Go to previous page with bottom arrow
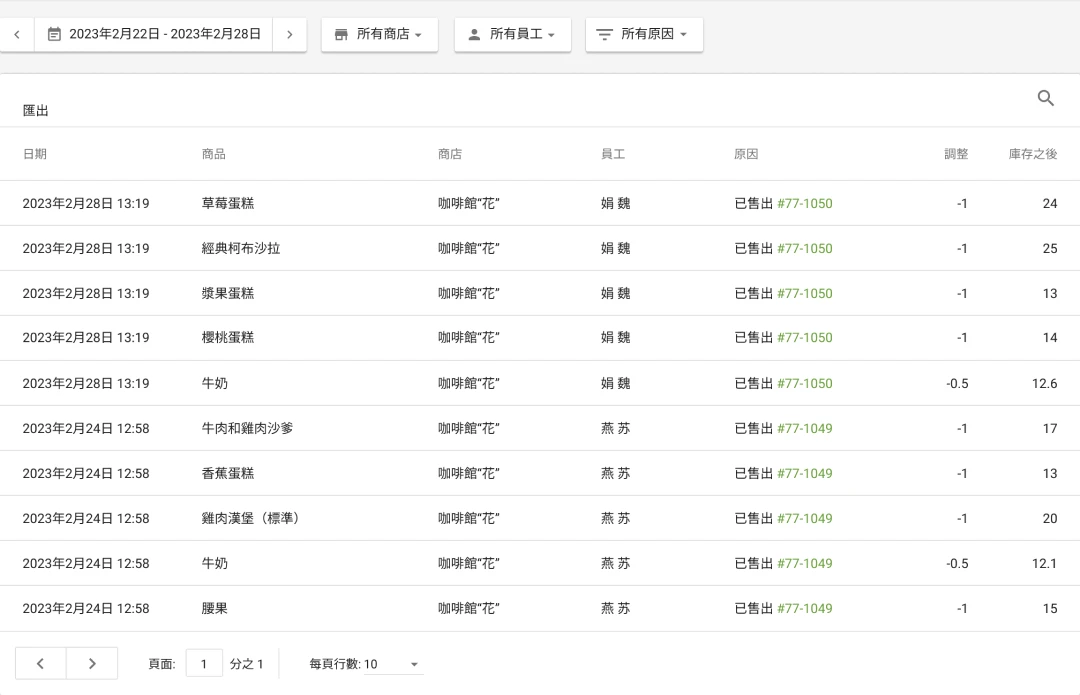 41,663
